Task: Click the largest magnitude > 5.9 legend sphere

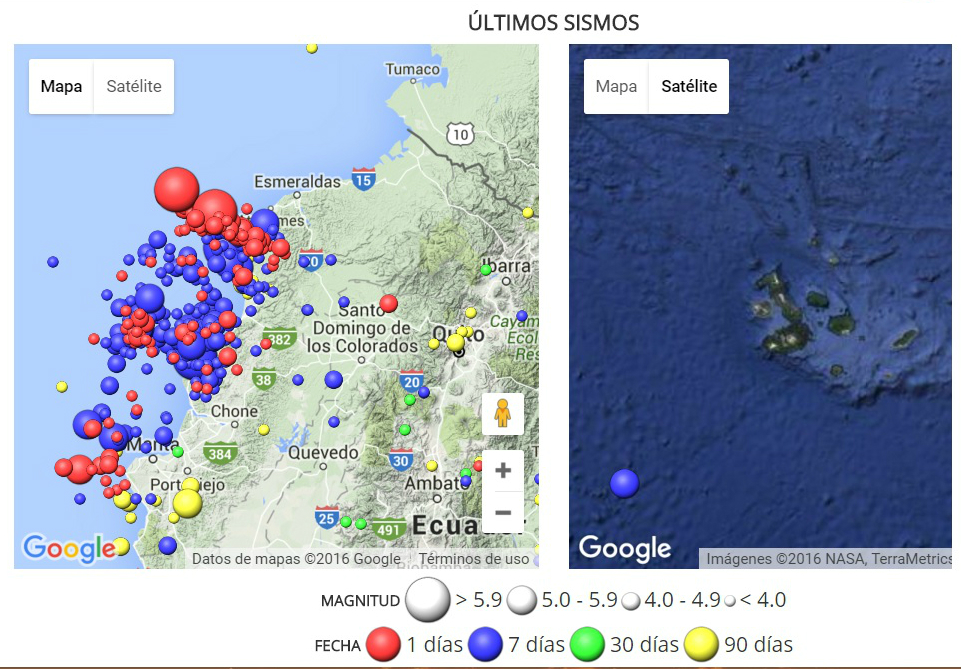Action: point(428,599)
